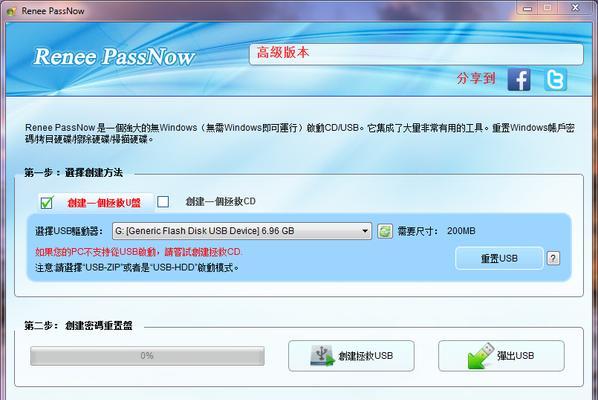Open the question mark help beside 重置USB
598x400 pixels.
(553, 258)
